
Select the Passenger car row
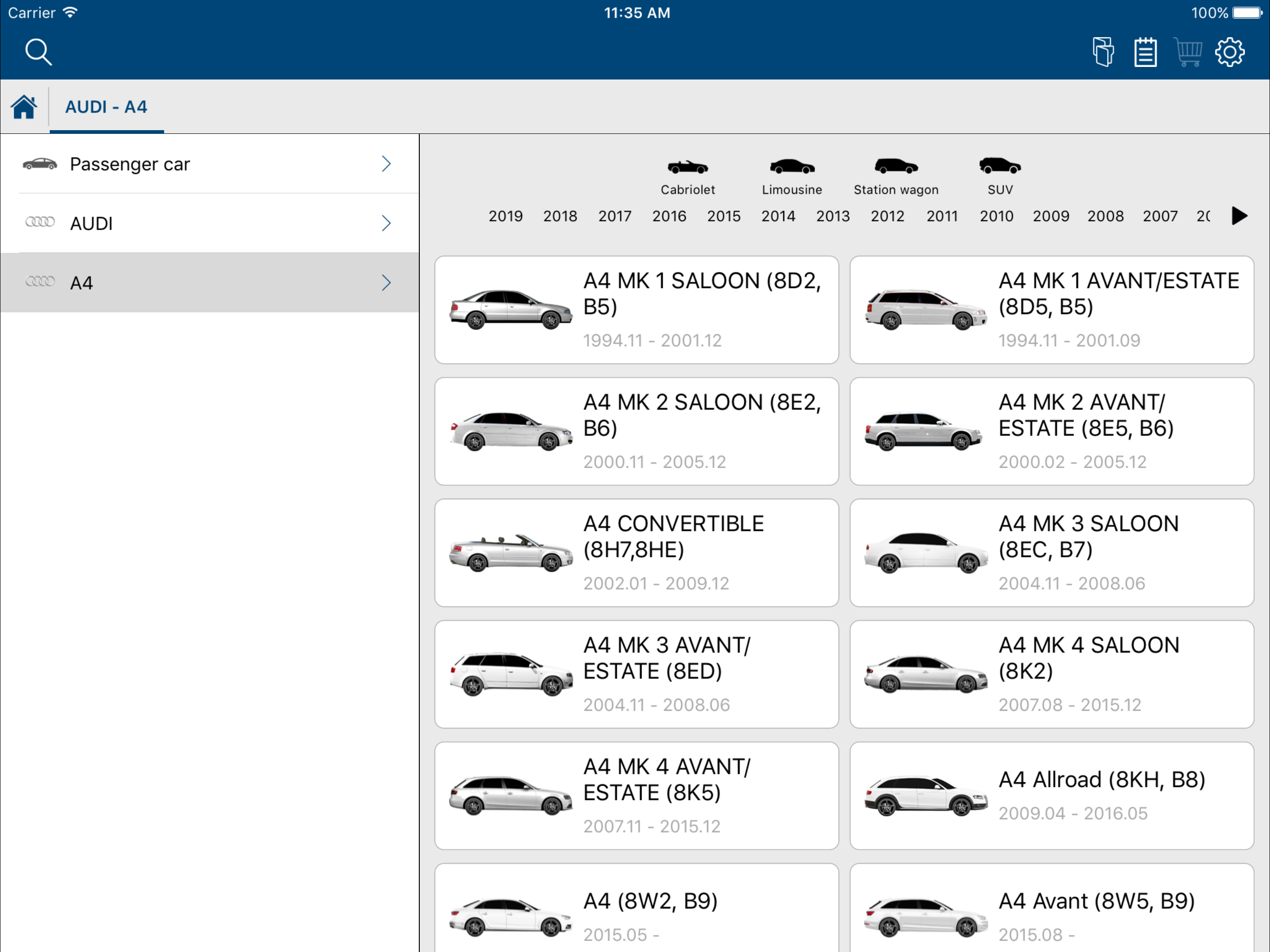pyautogui.click(x=210, y=164)
